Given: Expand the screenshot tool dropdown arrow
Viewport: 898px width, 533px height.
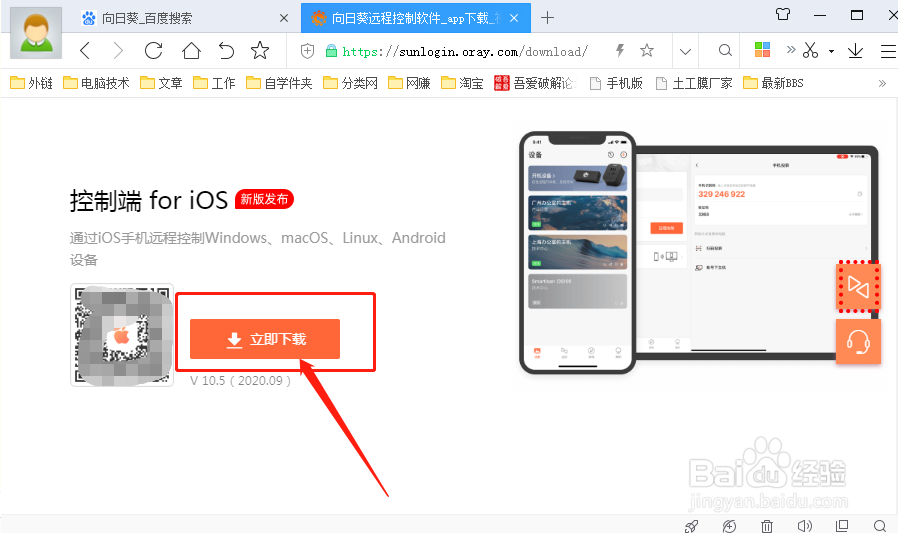Looking at the screenshot, I should pyautogui.click(x=832, y=52).
